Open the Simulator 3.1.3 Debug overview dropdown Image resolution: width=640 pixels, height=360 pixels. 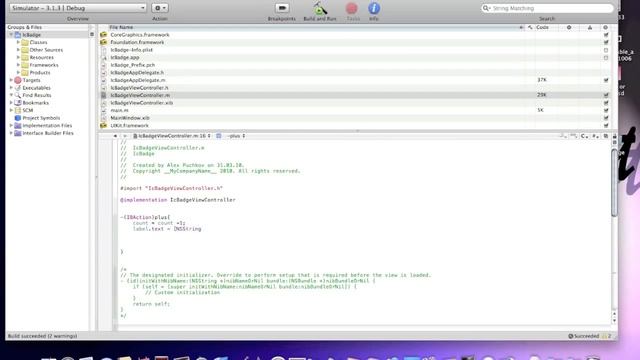[78, 8]
